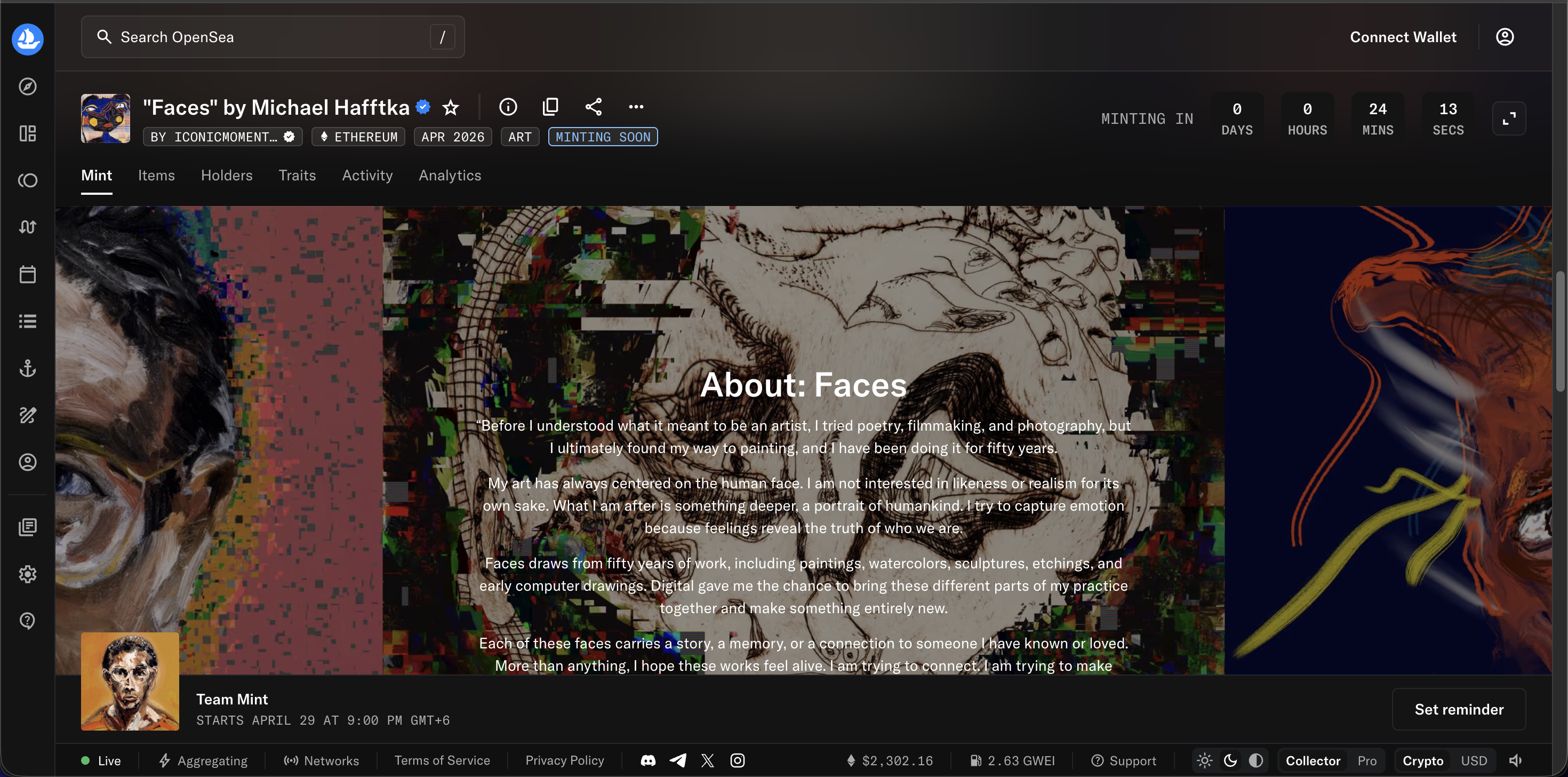Image resolution: width=1568 pixels, height=777 pixels.
Task: Open the more options ellipsis menu
Action: point(636,107)
